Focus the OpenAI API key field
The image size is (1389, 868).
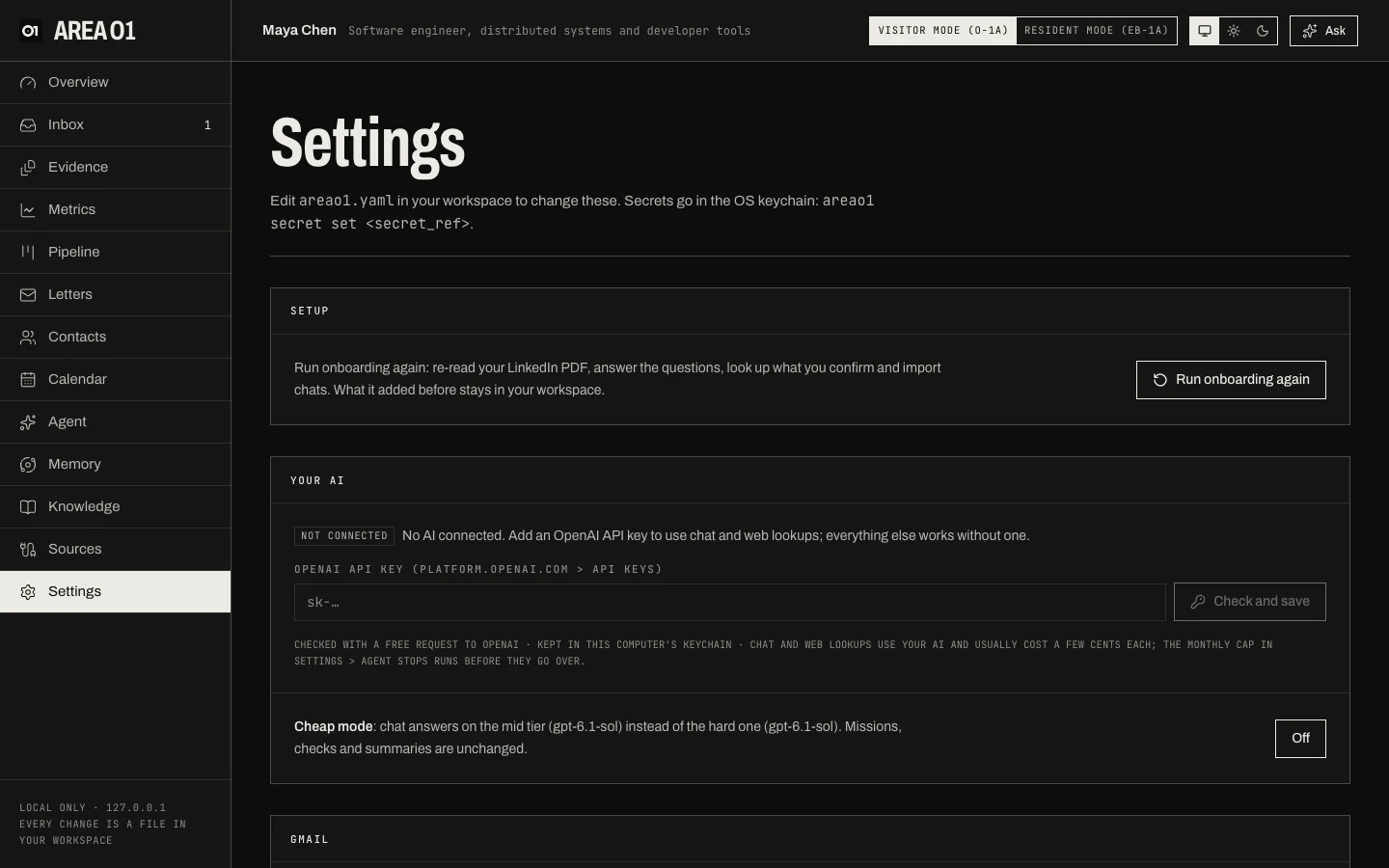pos(730,602)
